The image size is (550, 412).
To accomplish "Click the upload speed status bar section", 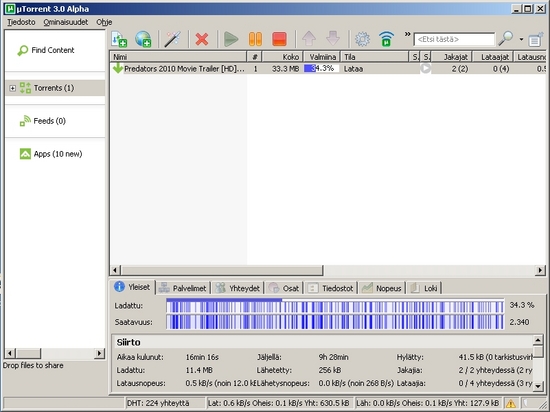I will coord(428,403).
